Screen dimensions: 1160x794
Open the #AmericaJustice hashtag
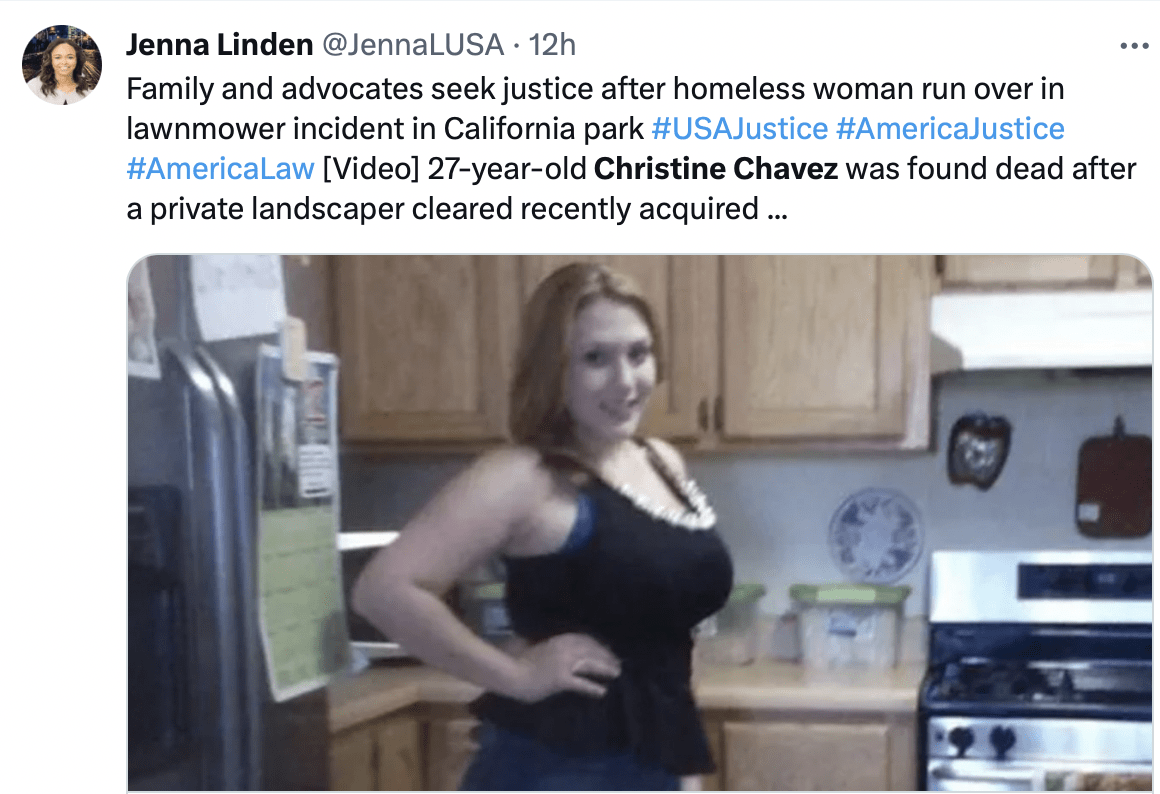coord(950,129)
